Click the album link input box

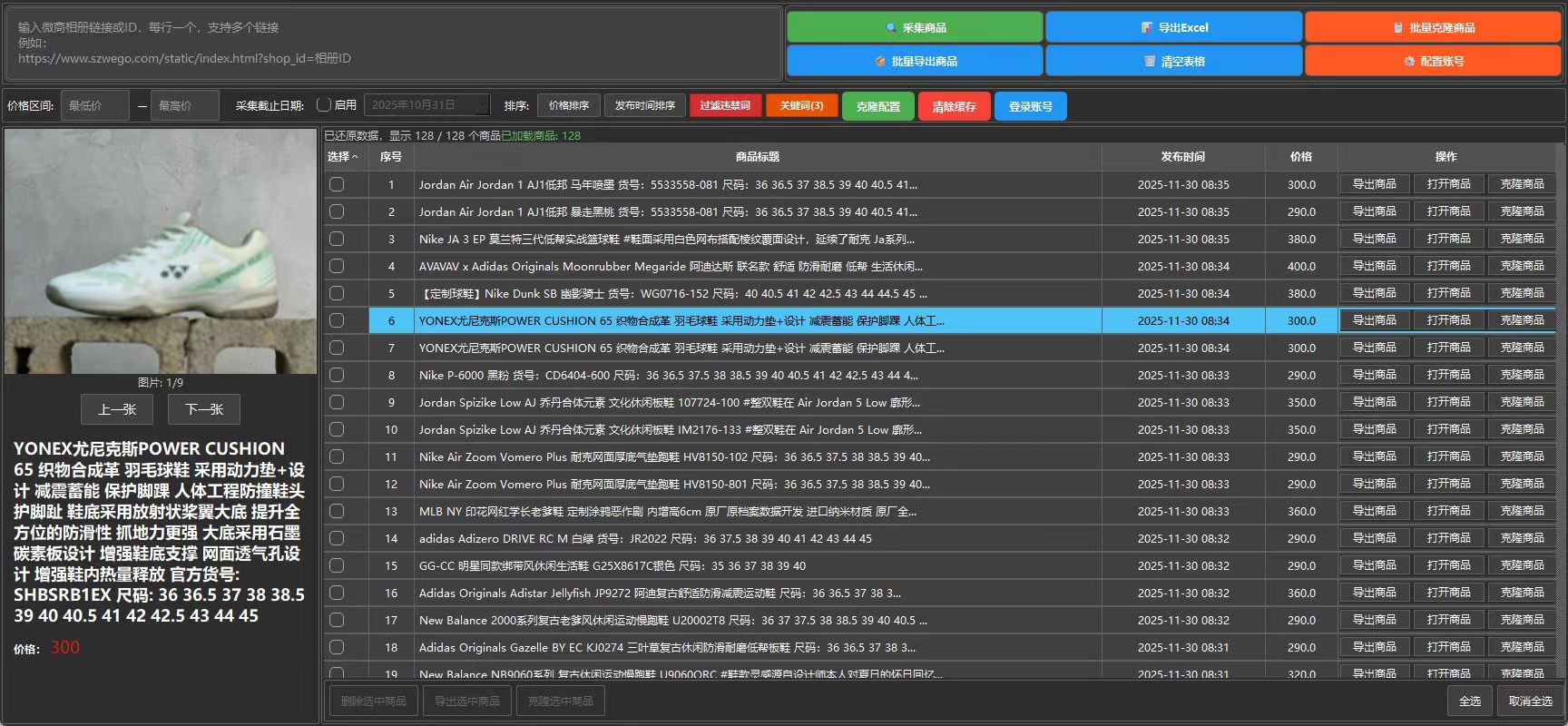[394, 44]
